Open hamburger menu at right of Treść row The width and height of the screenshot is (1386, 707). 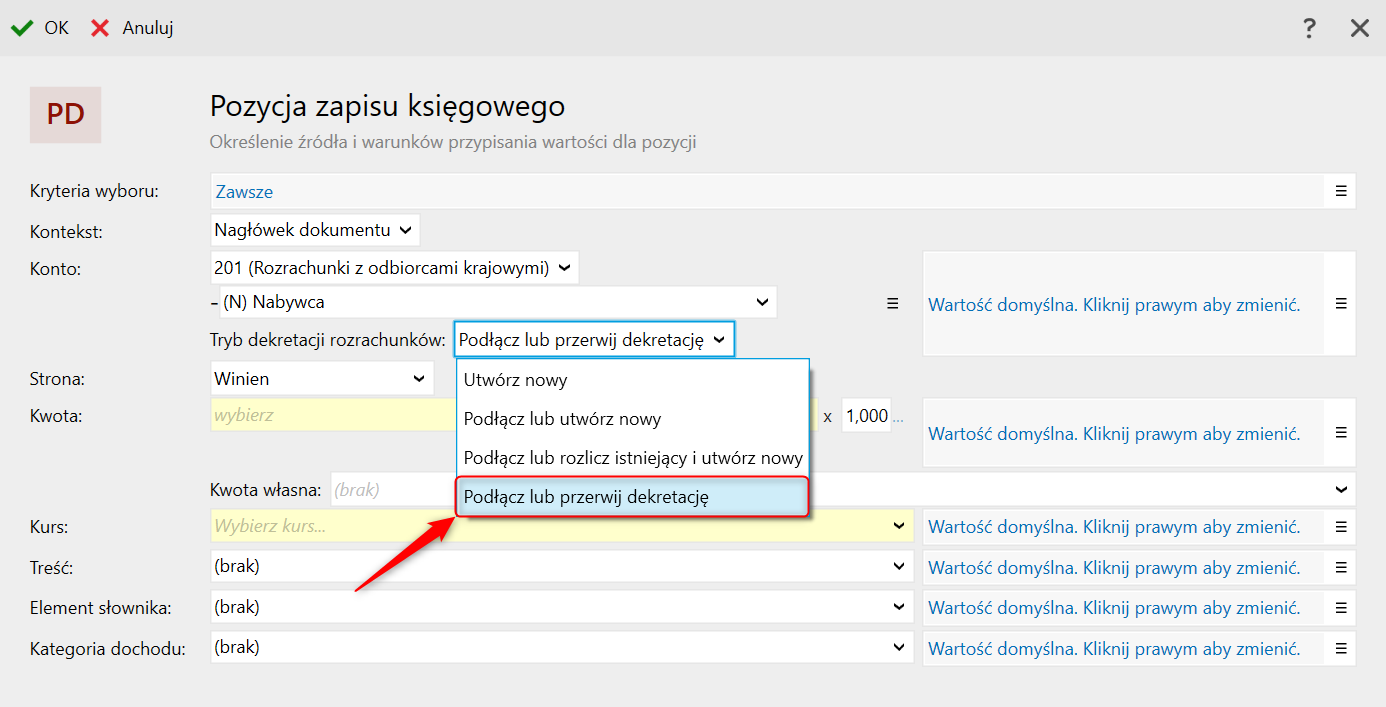tap(1341, 567)
